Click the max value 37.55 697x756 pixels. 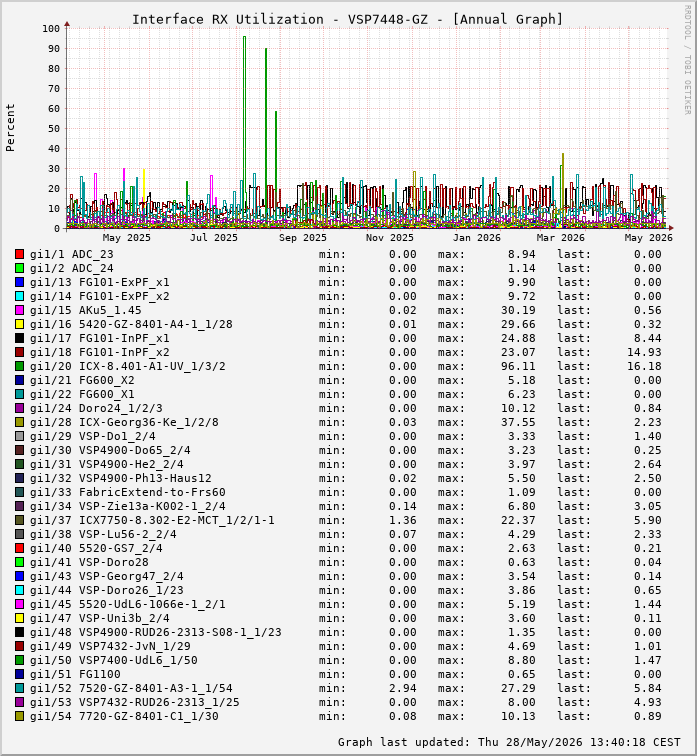pos(518,422)
